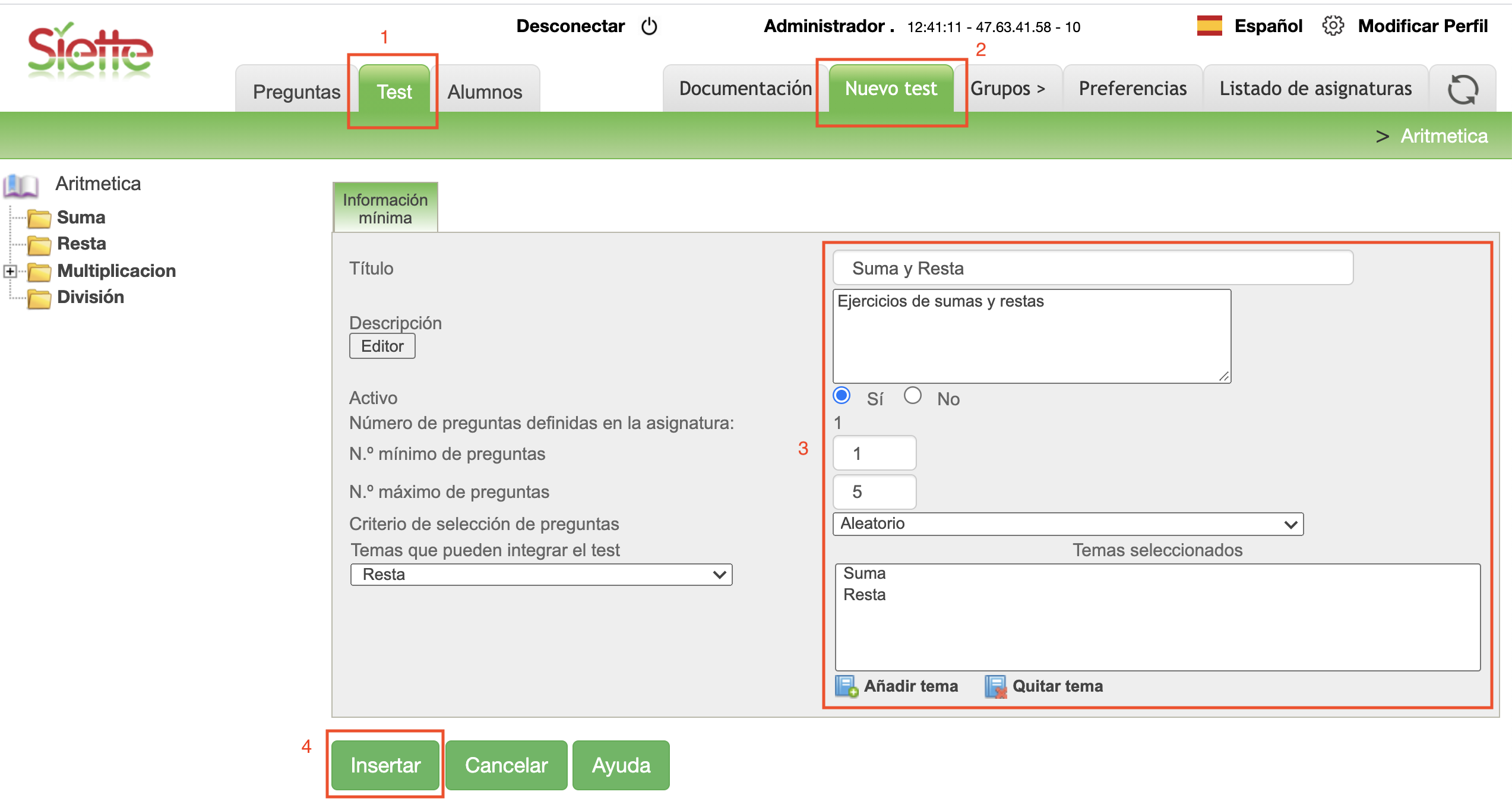Click the Quitar tema icon
Viewport: 1512px width, 801px height.
tap(996, 686)
